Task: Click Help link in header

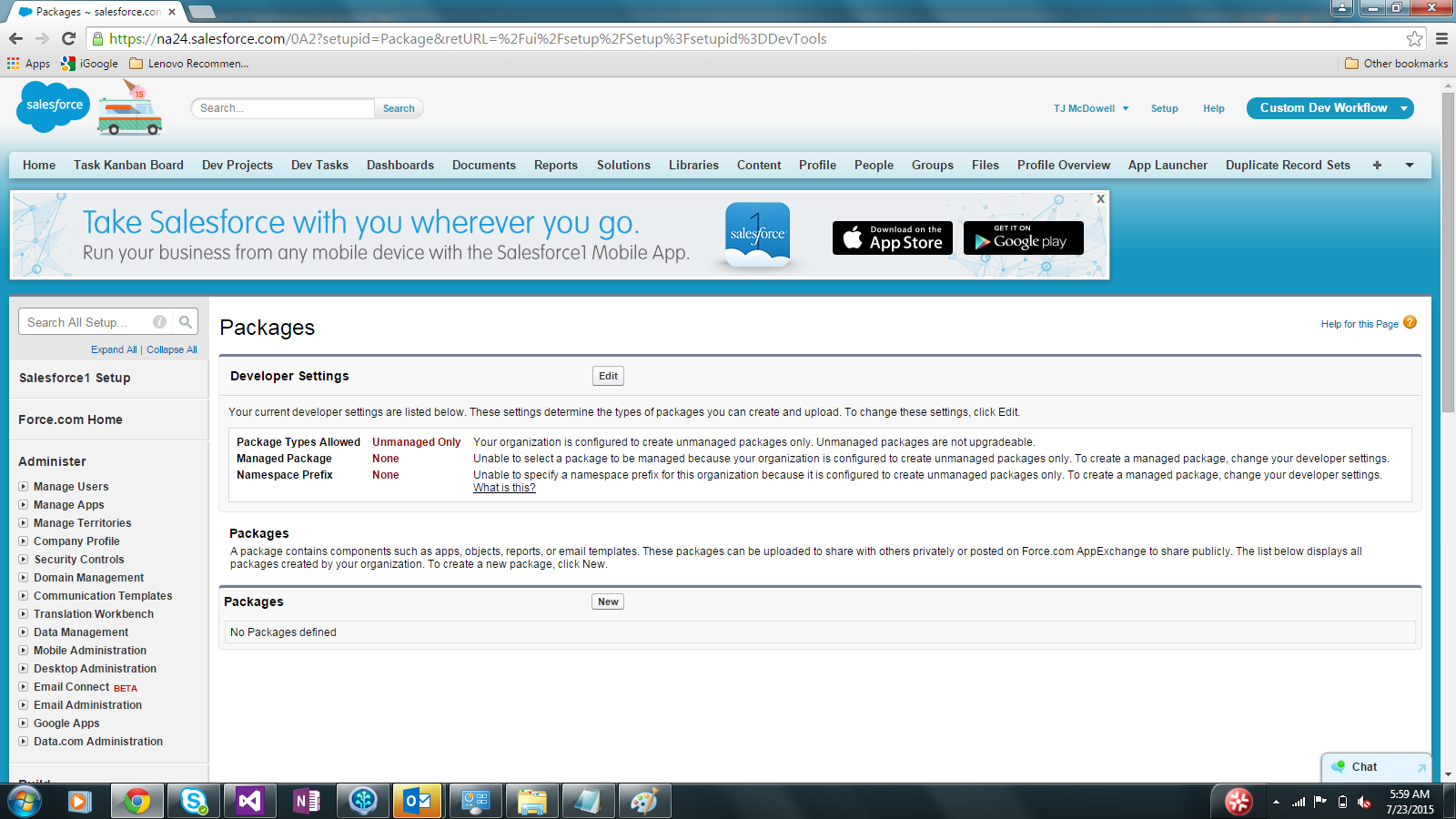Action: (x=1214, y=108)
